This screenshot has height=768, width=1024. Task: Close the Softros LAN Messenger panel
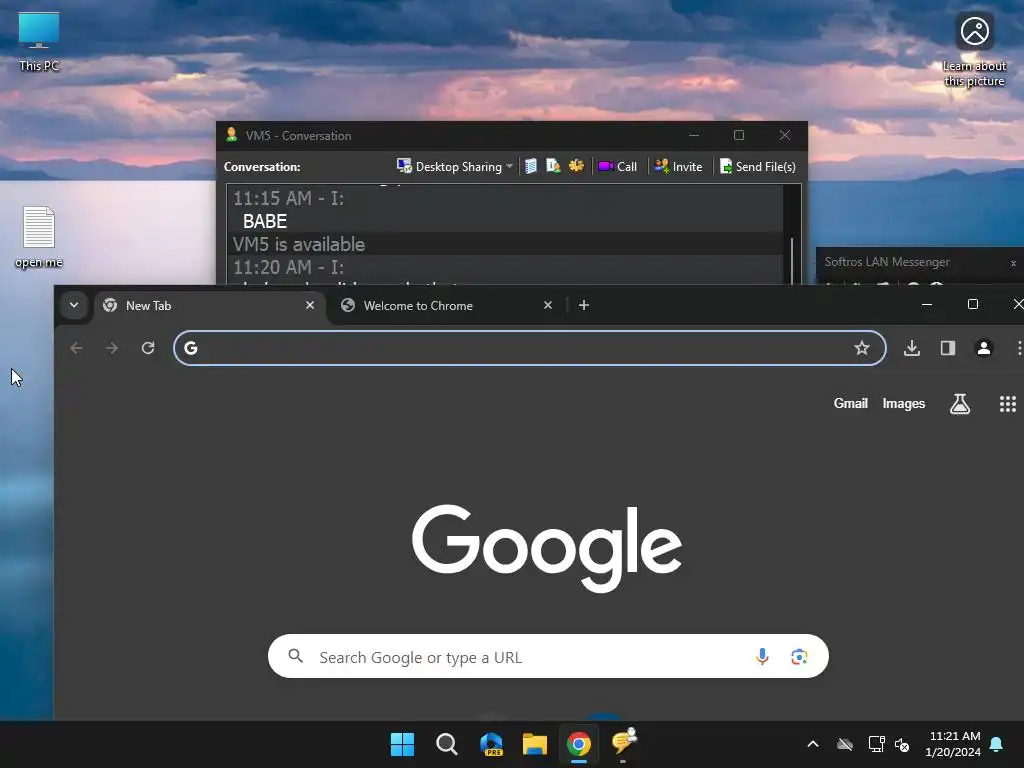[x=1013, y=263]
